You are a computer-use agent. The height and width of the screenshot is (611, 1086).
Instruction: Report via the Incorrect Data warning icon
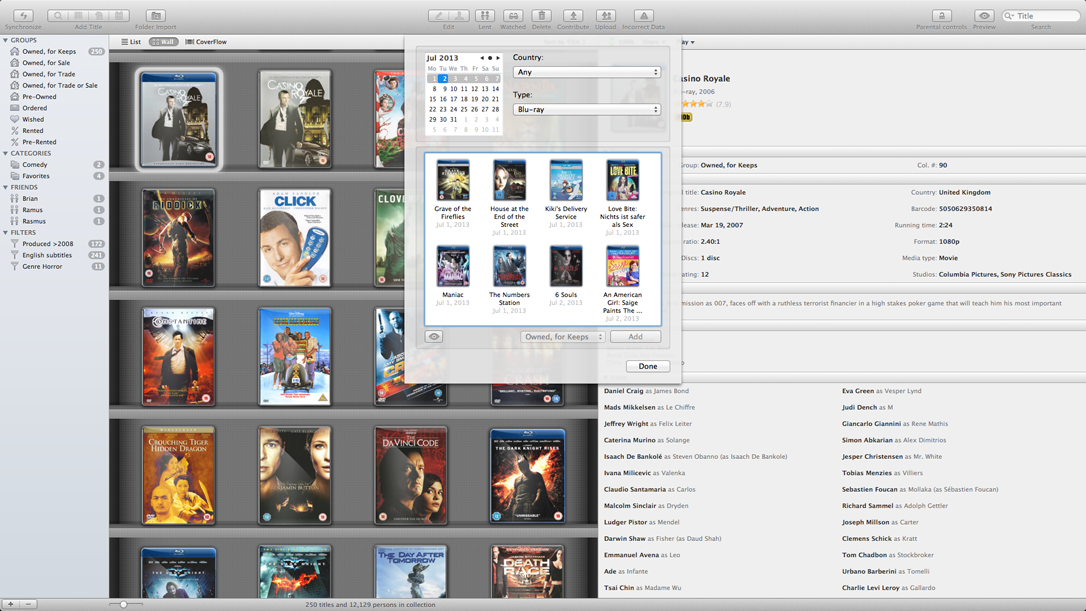643,15
